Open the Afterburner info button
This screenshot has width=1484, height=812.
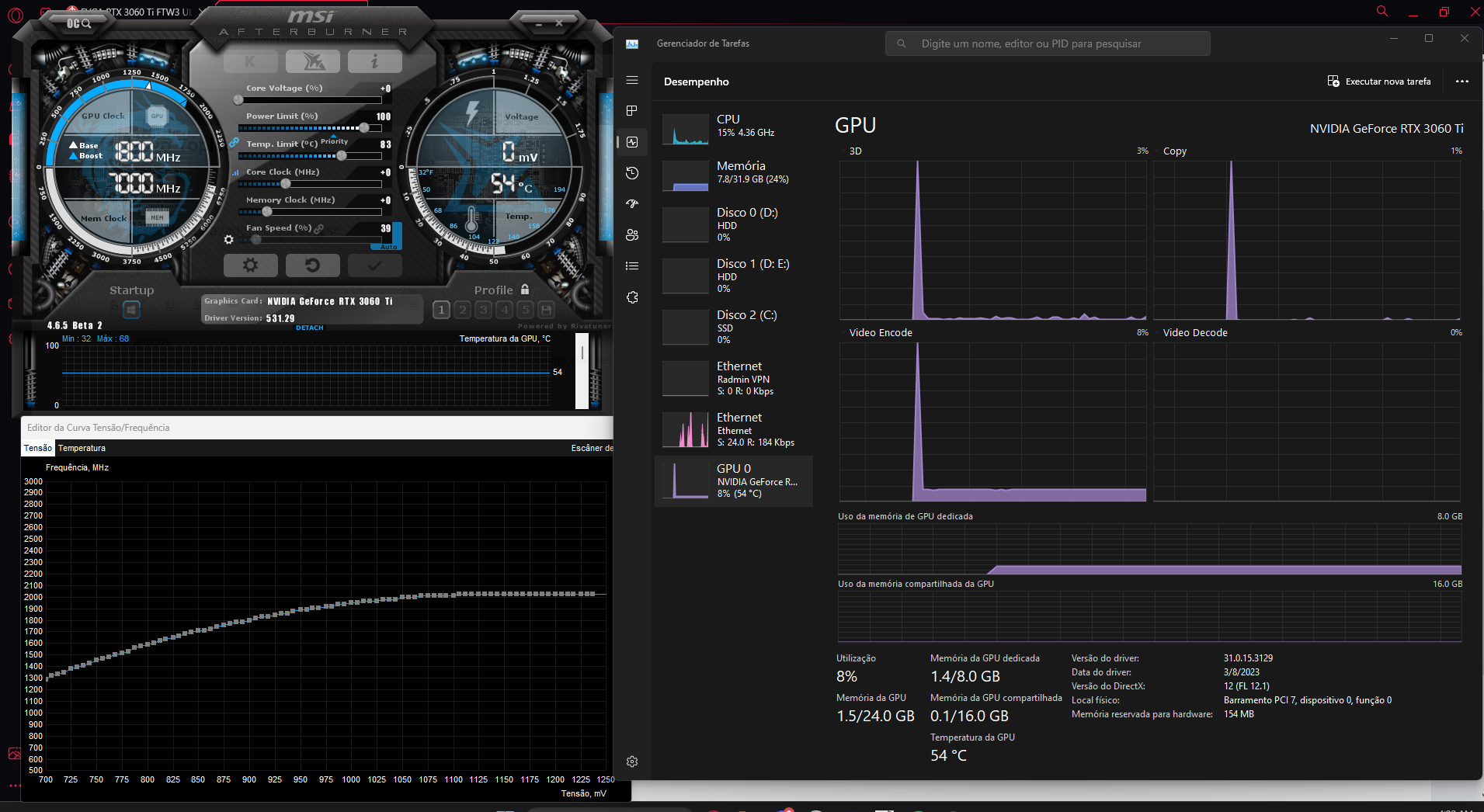click(374, 61)
